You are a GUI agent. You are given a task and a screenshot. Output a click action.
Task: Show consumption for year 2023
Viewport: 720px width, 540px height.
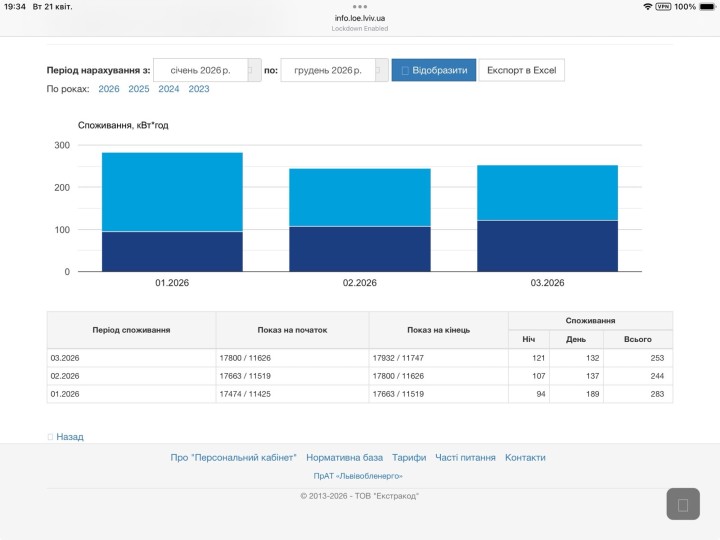point(199,89)
